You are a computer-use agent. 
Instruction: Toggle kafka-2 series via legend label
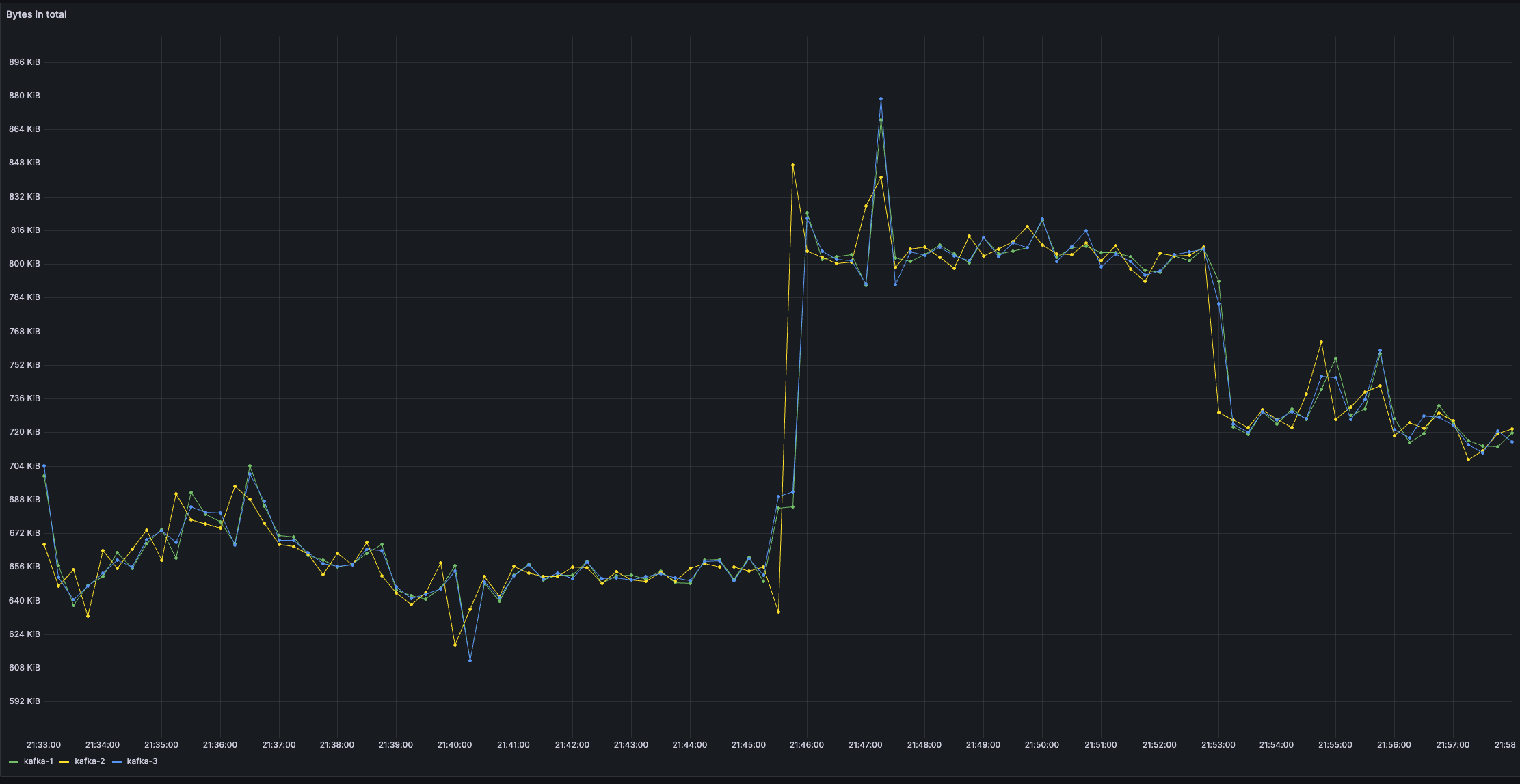click(x=90, y=761)
